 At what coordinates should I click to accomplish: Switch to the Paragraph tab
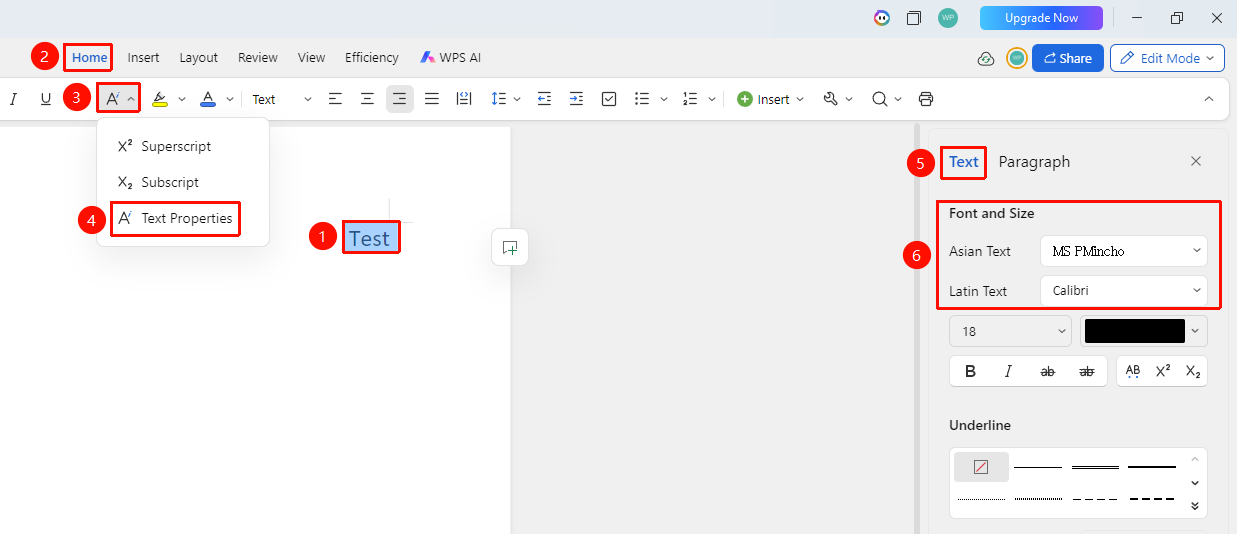[x=1034, y=162]
